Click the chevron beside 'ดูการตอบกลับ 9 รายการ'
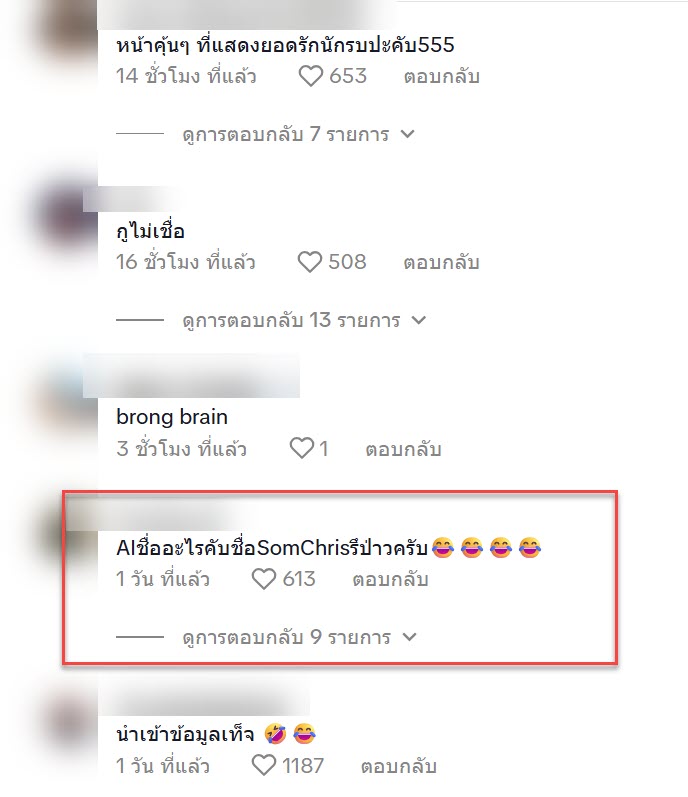This screenshot has width=688, height=797. tap(410, 637)
